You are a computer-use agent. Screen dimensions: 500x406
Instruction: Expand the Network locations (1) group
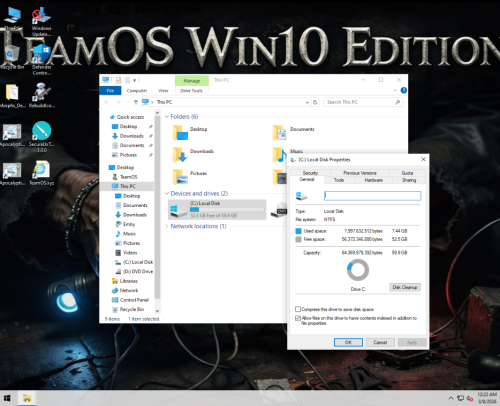(167, 226)
